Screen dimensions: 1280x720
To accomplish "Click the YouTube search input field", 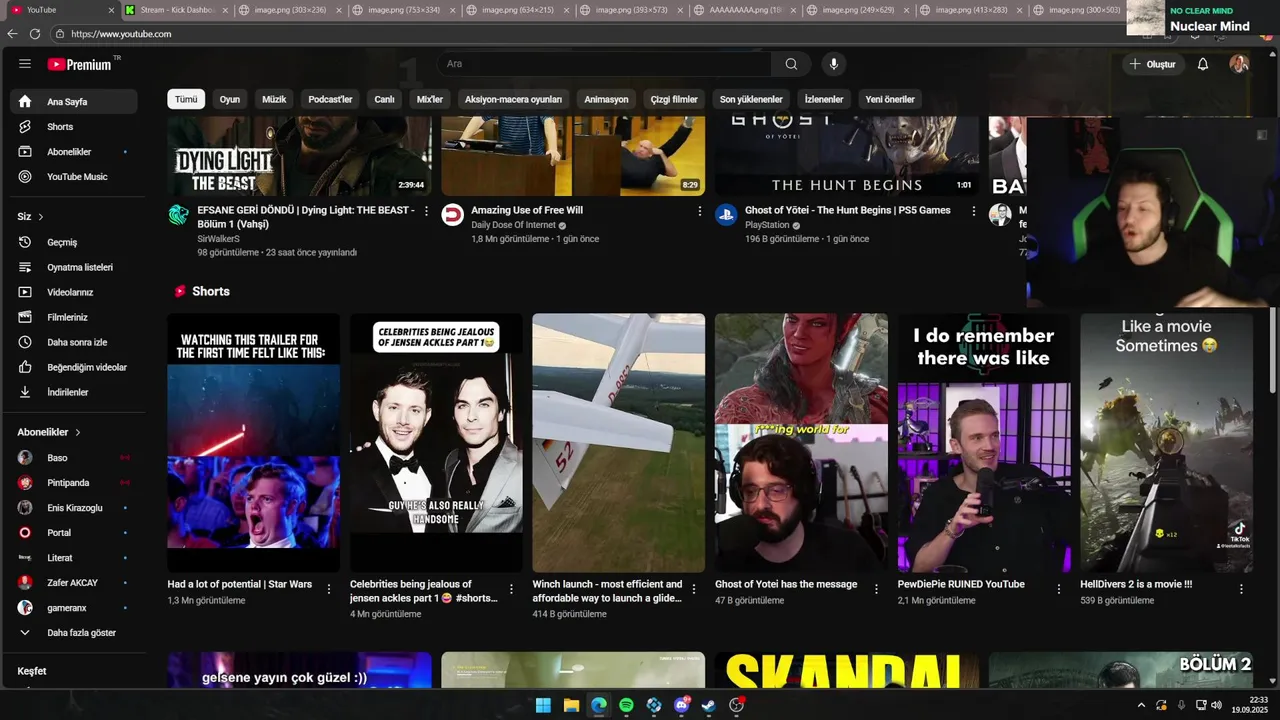I will [604, 64].
